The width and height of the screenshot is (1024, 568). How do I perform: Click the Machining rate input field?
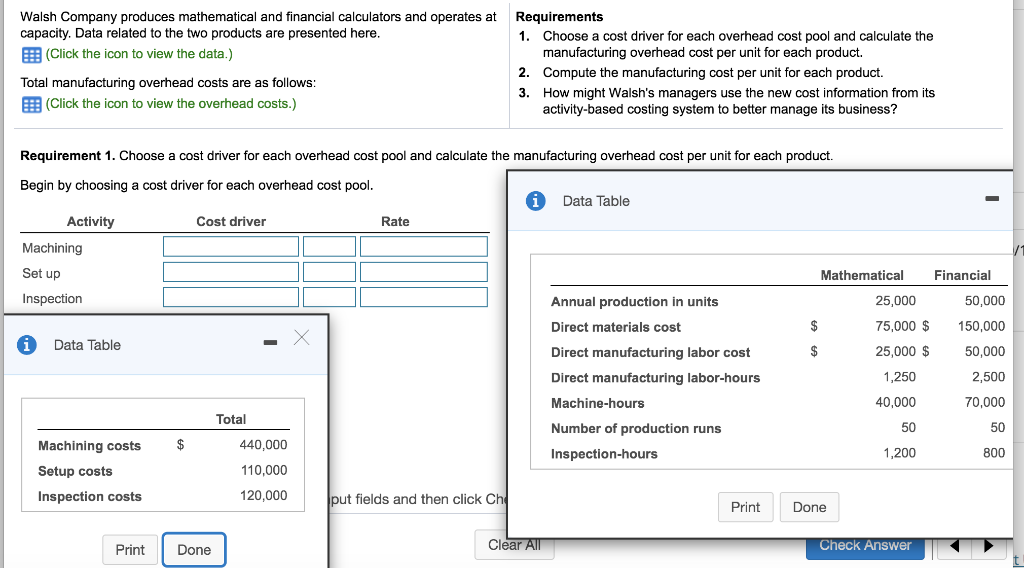[424, 247]
